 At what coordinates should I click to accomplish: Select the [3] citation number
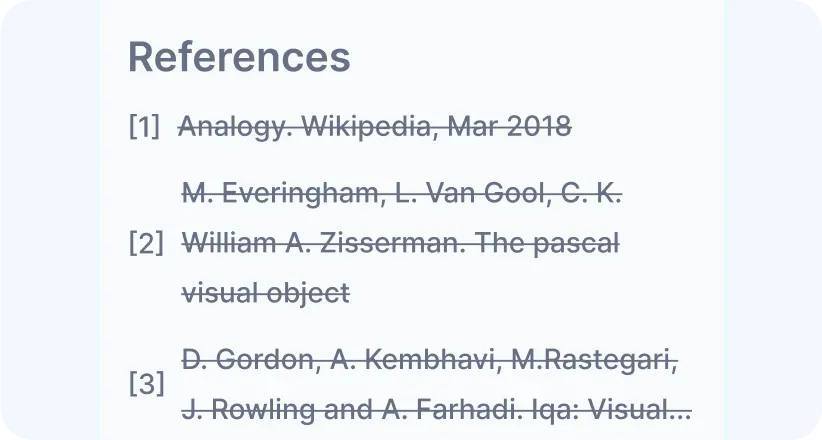[x=146, y=384]
